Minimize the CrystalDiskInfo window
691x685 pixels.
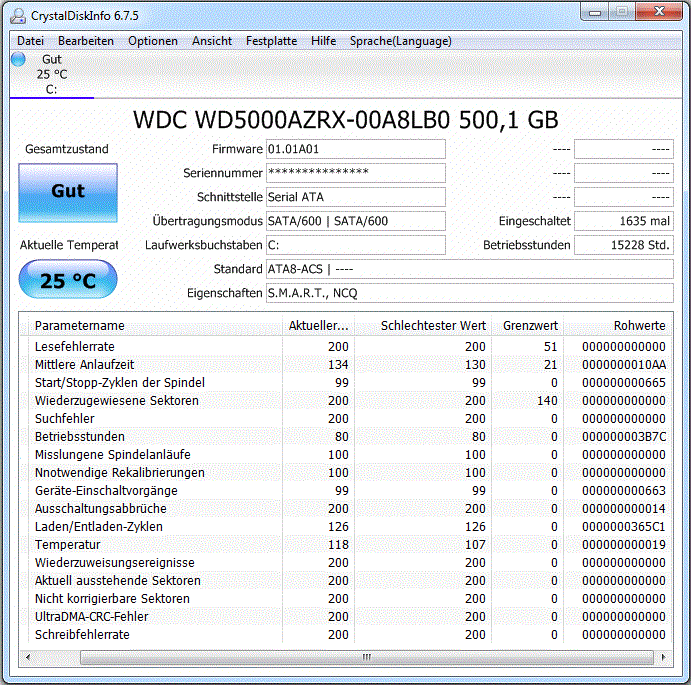coord(595,12)
